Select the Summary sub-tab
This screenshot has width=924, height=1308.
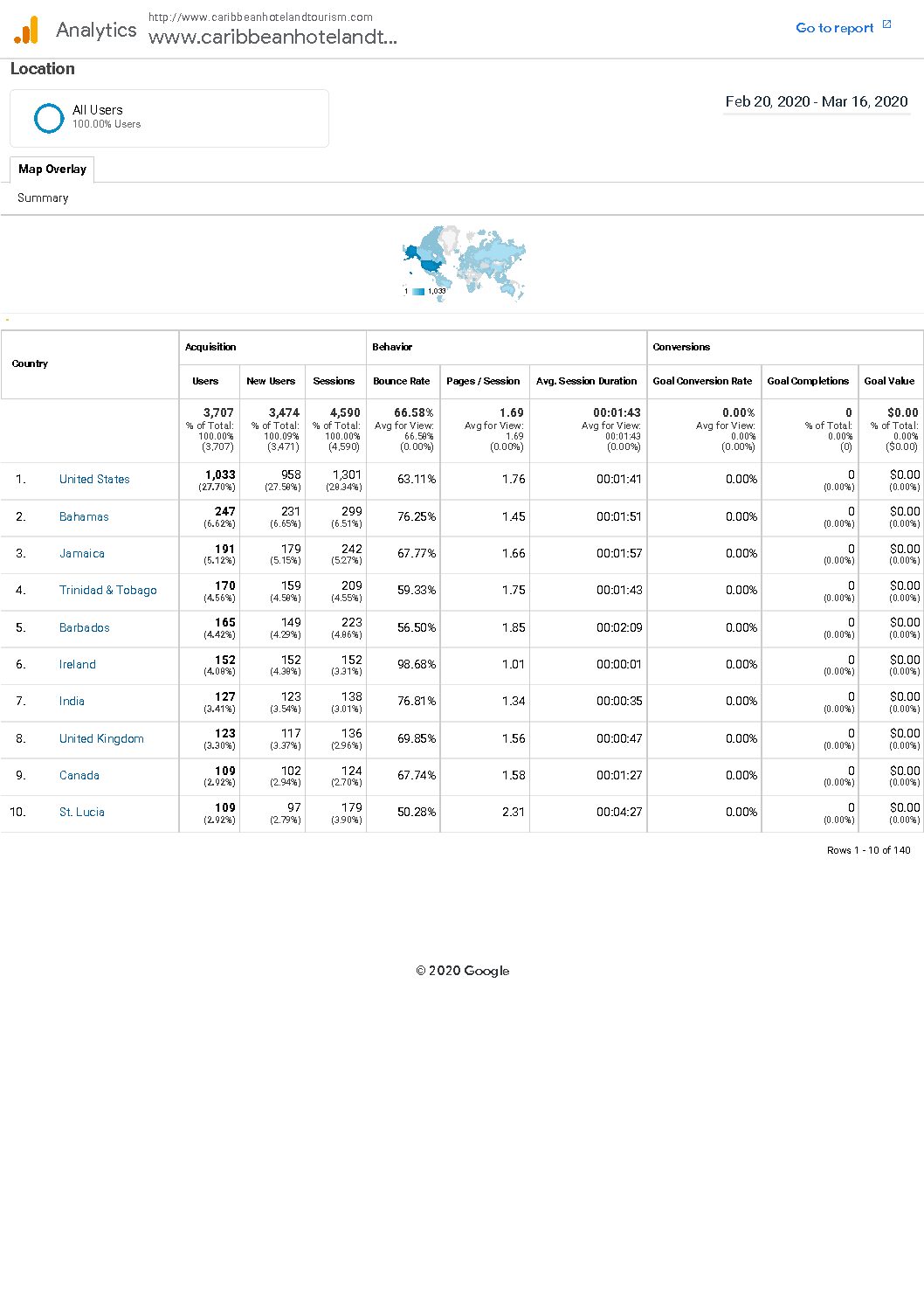43,197
